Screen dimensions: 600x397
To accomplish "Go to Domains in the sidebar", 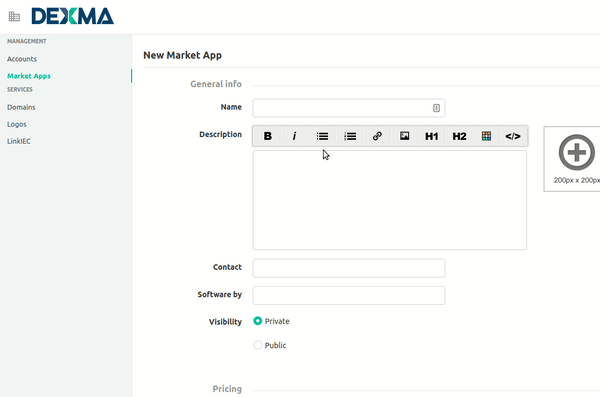I will 21,107.
